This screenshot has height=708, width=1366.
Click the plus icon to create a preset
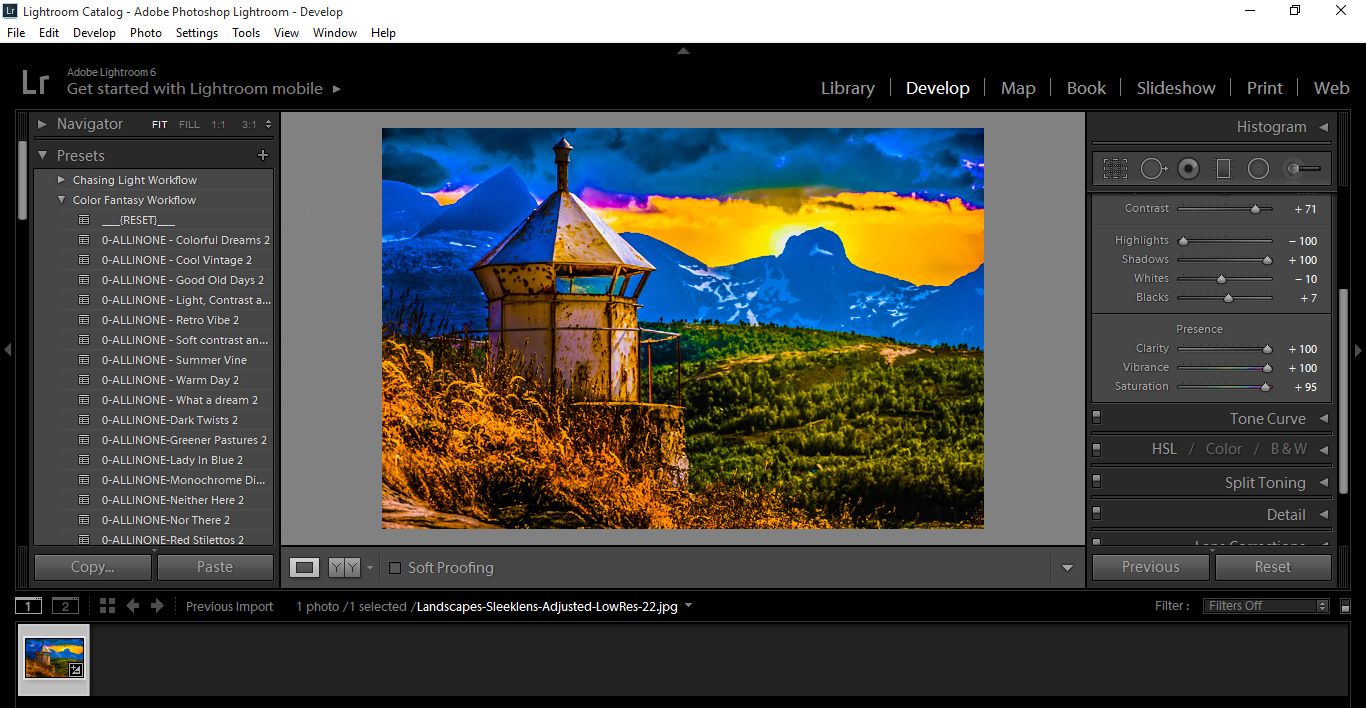coord(263,155)
